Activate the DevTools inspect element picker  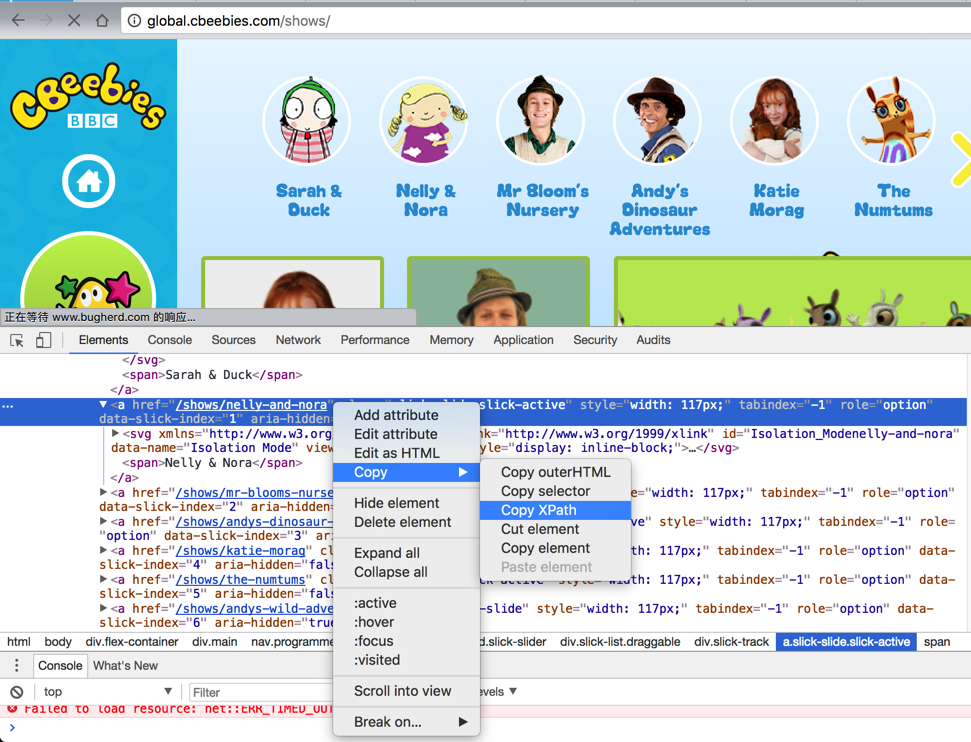(x=17, y=340)
